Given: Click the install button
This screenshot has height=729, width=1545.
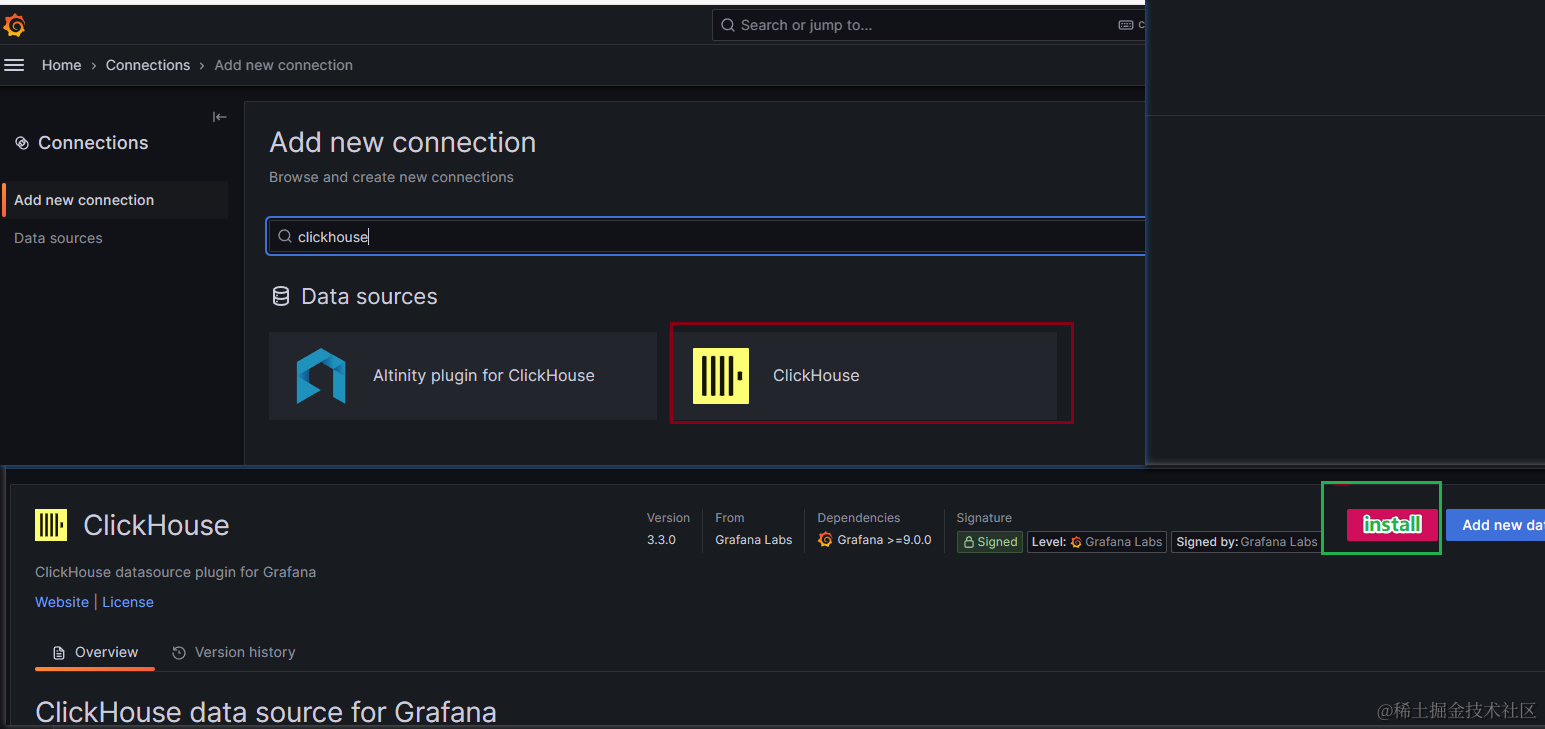Looking at the screenshot, I should click(1392, 525).
